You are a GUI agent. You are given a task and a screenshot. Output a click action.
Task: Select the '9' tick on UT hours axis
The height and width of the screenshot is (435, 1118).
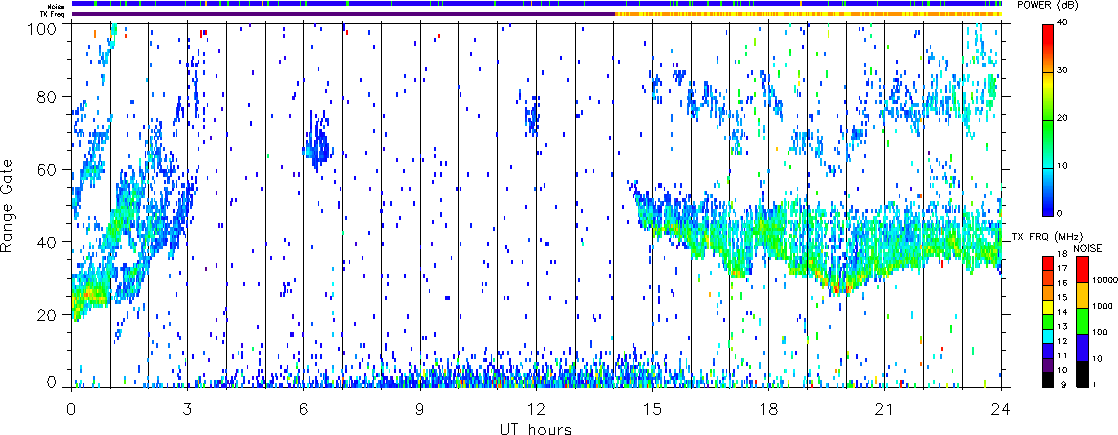pyautogui.click(x=420, y=409)
